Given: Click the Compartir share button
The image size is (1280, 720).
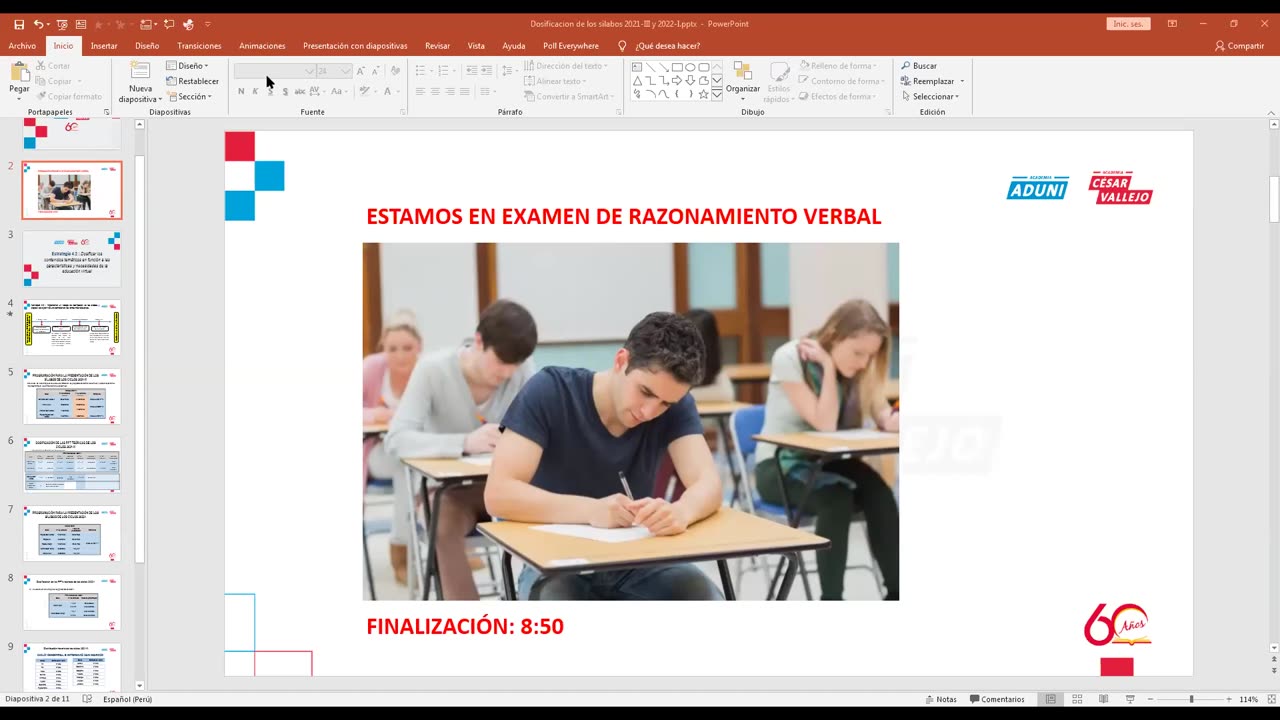Looking at the screenshot, I should coord(1239,46).
